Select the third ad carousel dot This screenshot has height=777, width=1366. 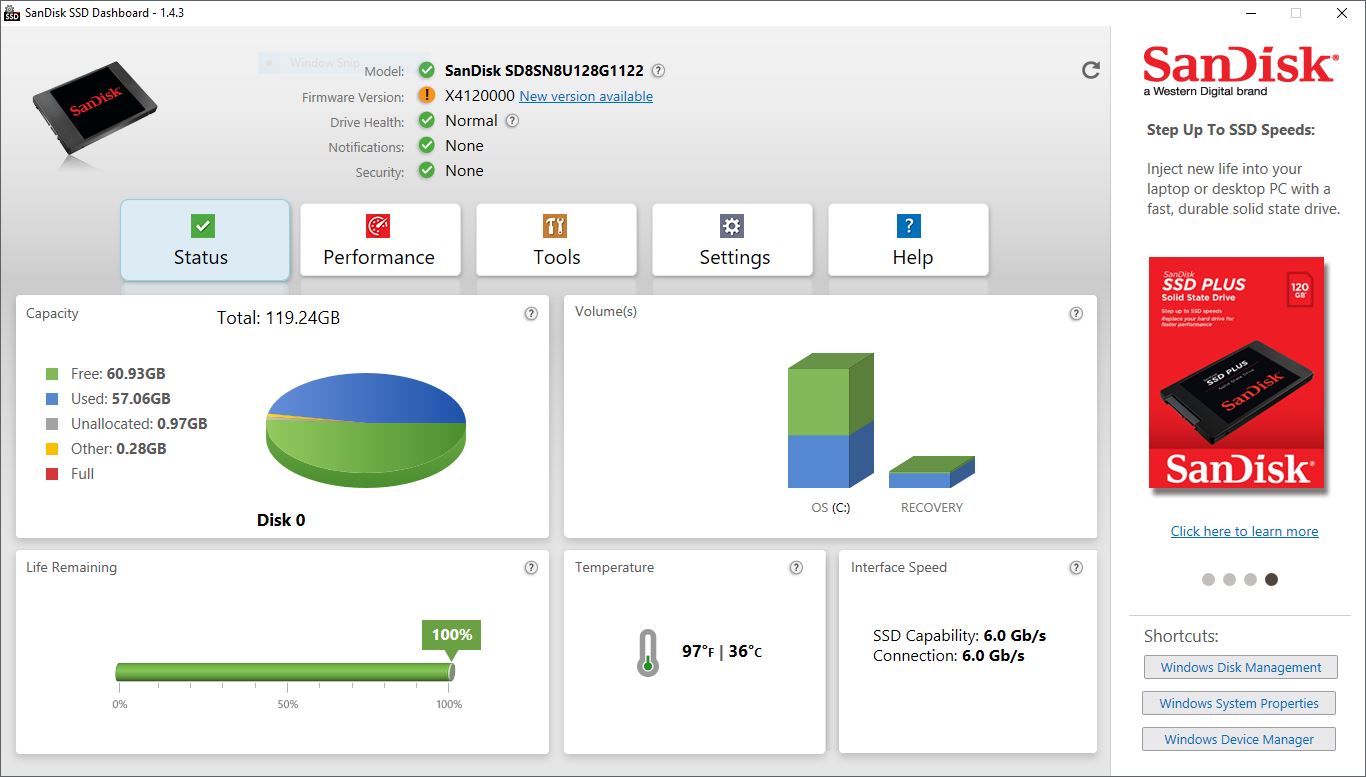coord(1250,579)
